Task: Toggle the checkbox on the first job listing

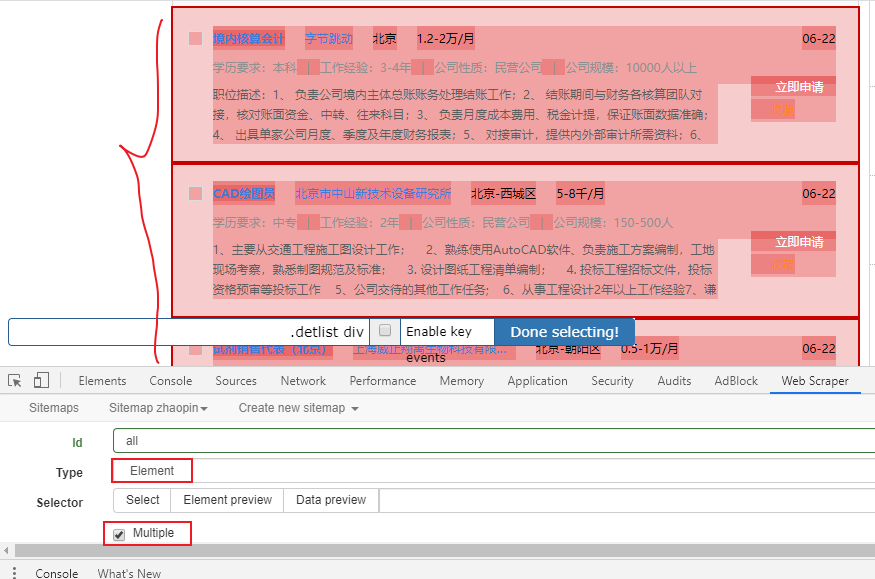Action: tap(195, 38)
